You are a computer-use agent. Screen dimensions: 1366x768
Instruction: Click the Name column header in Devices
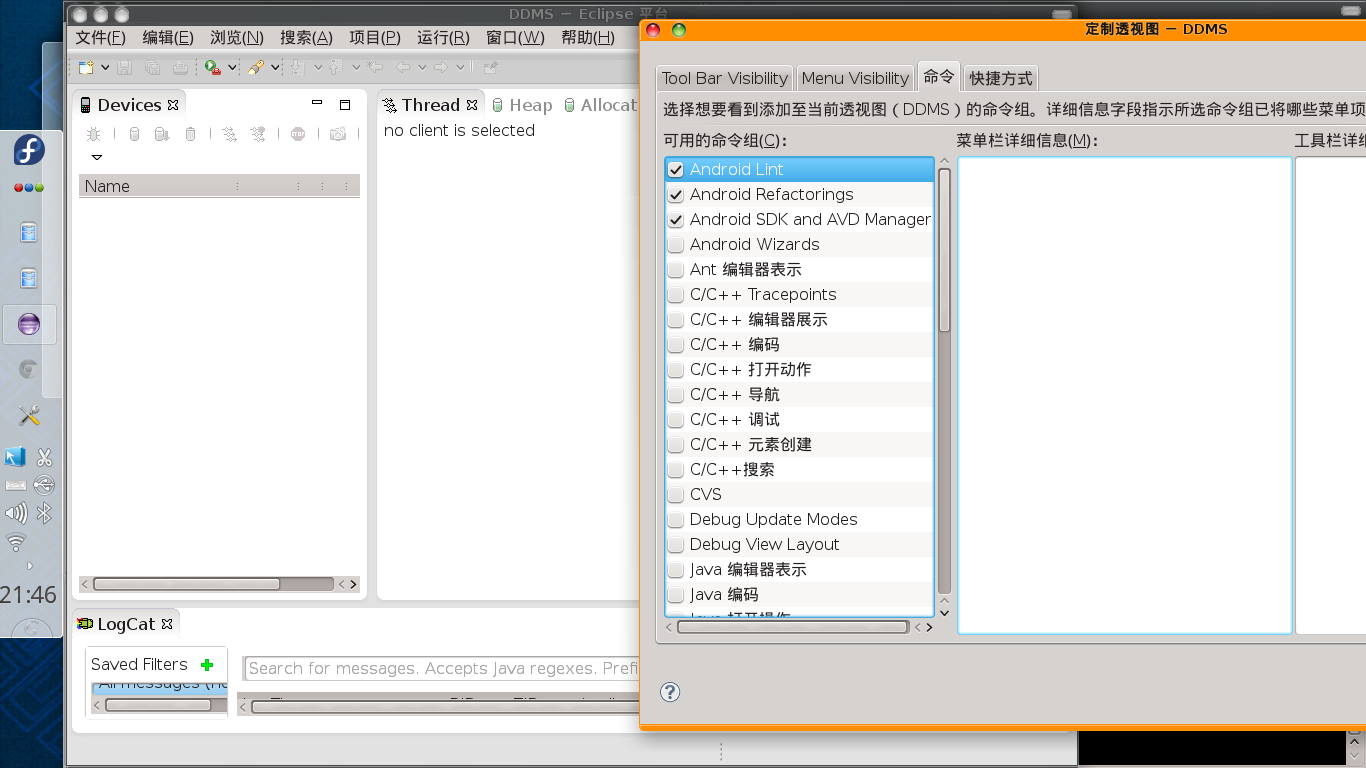pos(156,186)
